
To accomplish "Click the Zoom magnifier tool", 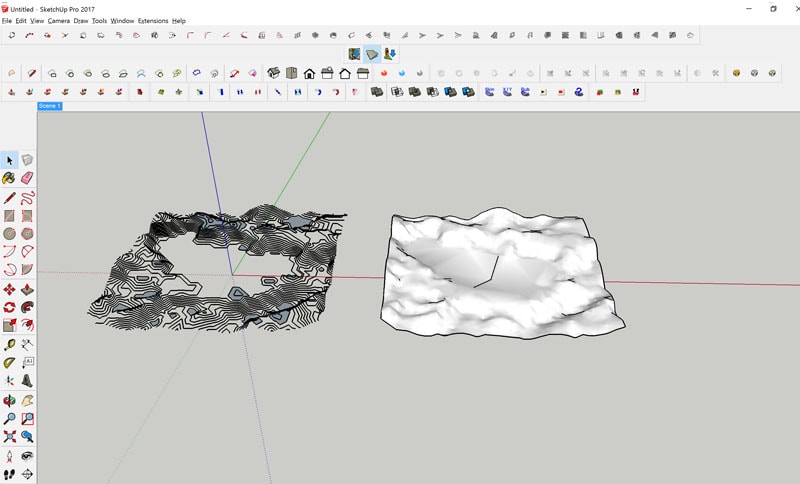I will pos(9,419).
